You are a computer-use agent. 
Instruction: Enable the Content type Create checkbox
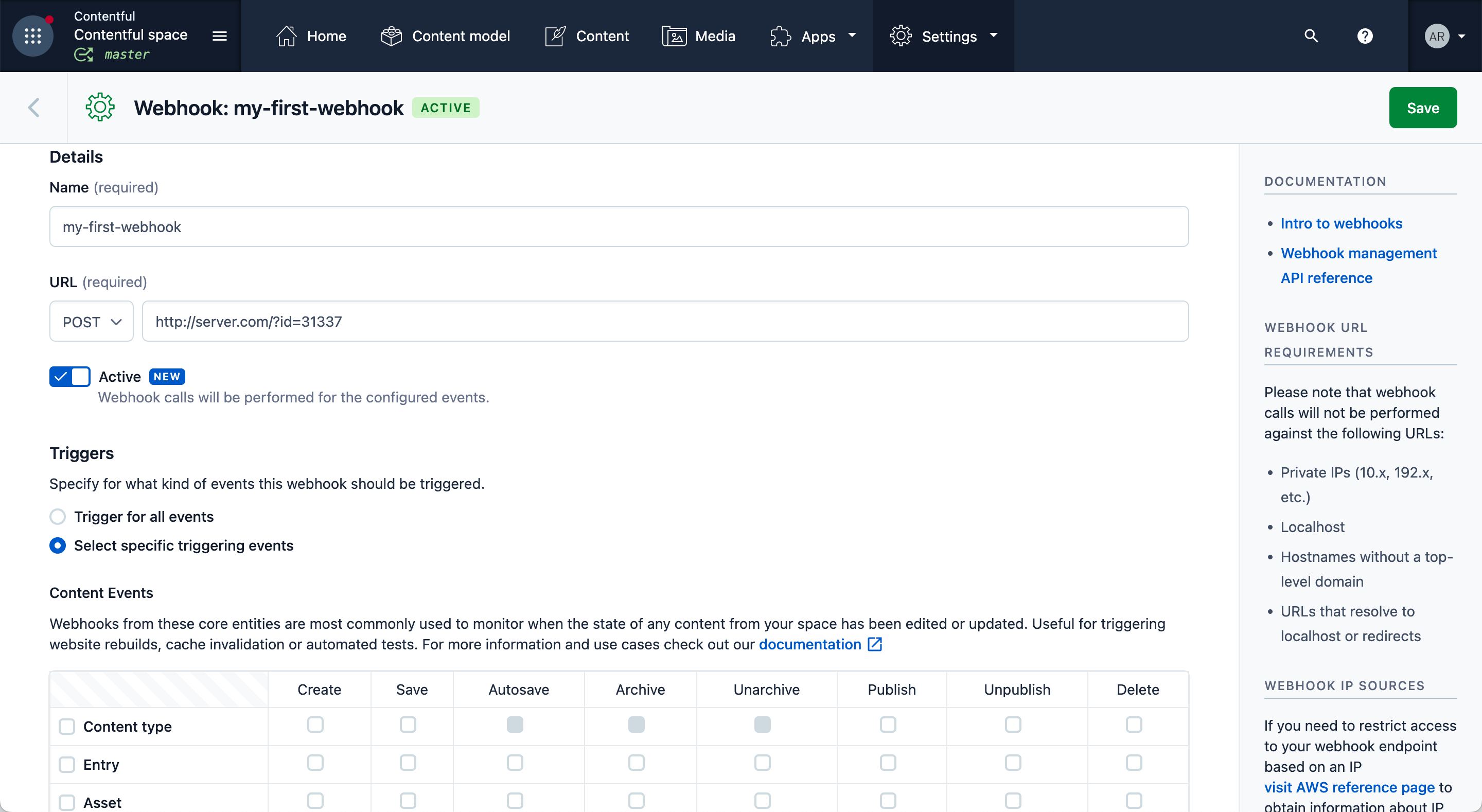tap(316, 724)
